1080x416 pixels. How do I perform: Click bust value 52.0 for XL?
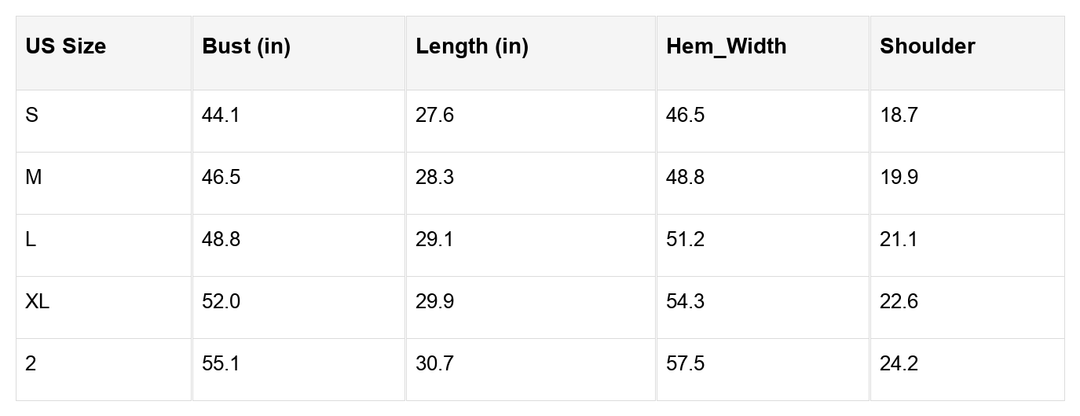pyautogui.click(x=221, y=301)
